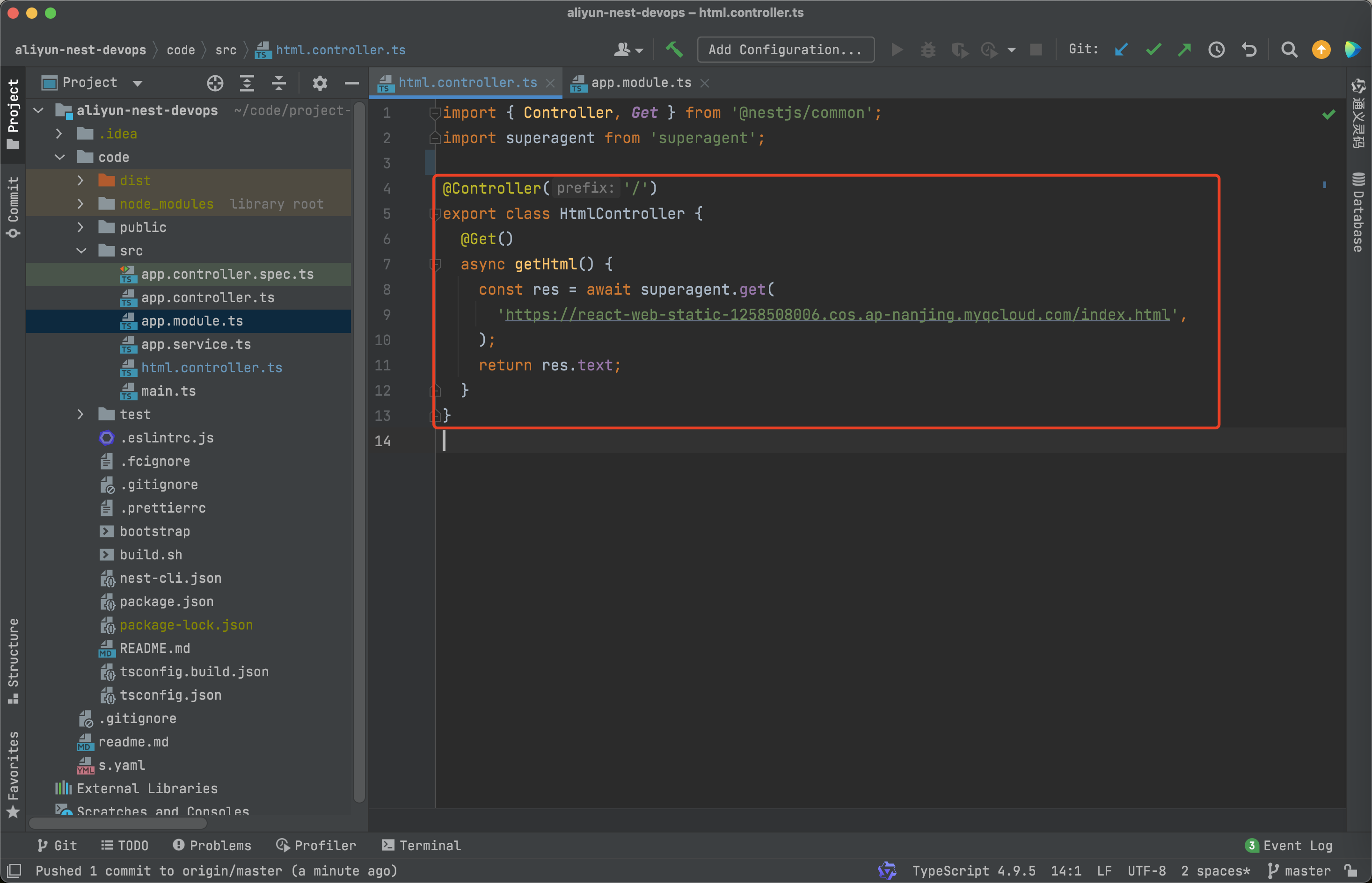
Task: Open Git history clock icon
Action: pos(1217,50)
